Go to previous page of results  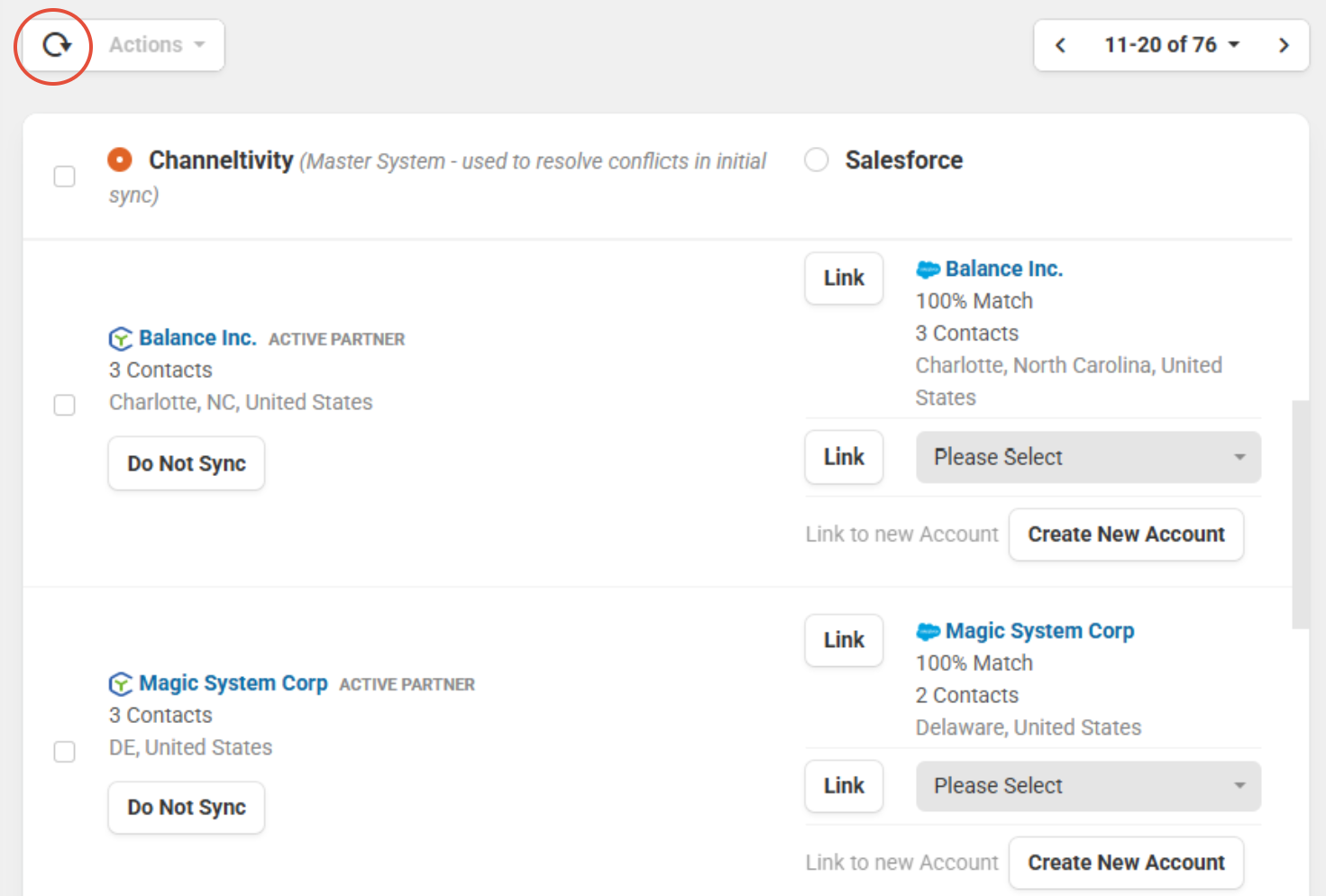coord(1061,45)
